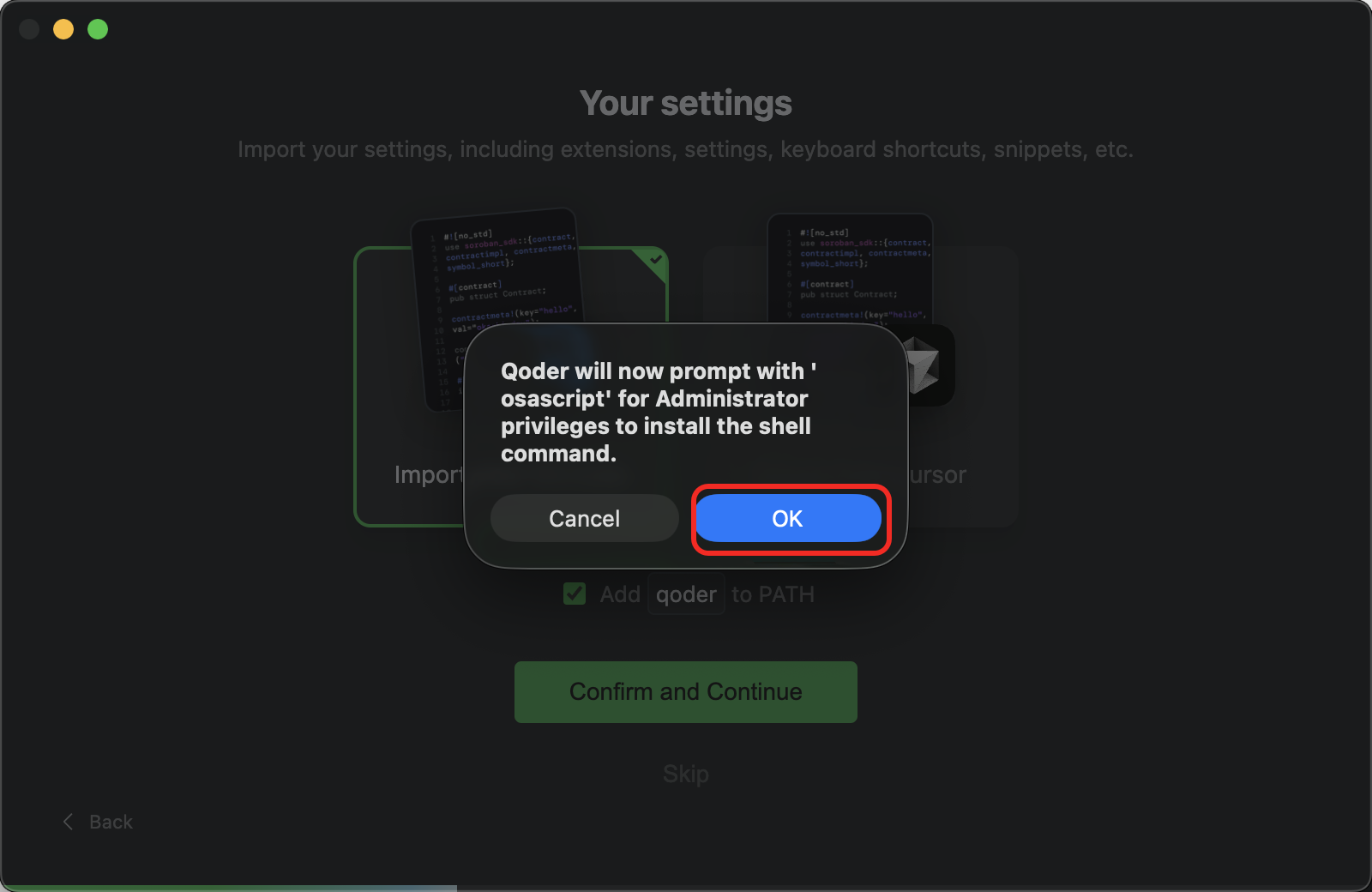Viewport: 1372px width, 892px height.
Task: Toggle Add qoder to PATH checkbox
Action: 575,594
